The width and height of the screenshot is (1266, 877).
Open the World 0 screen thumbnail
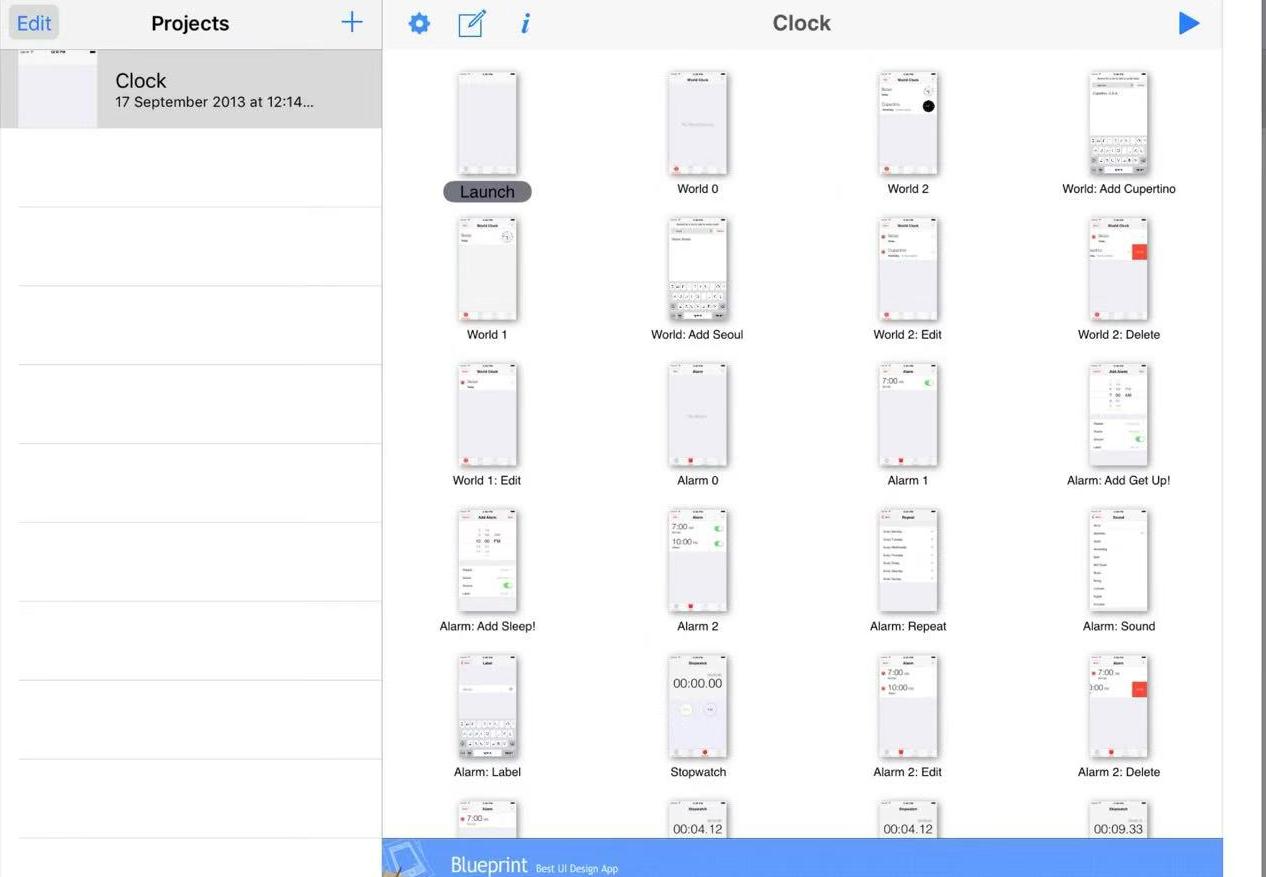tap(697, 122)
